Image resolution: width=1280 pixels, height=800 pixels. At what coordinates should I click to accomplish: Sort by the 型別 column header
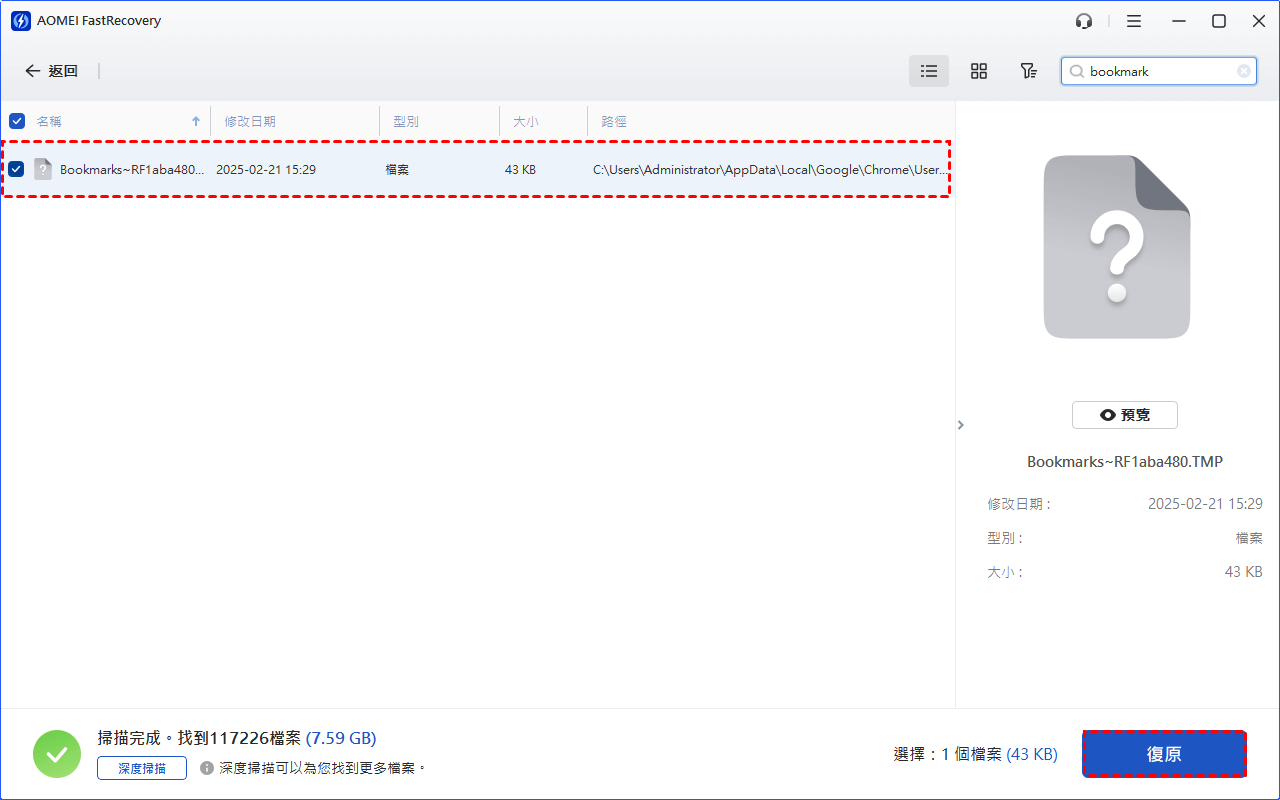tap(406, 121)
